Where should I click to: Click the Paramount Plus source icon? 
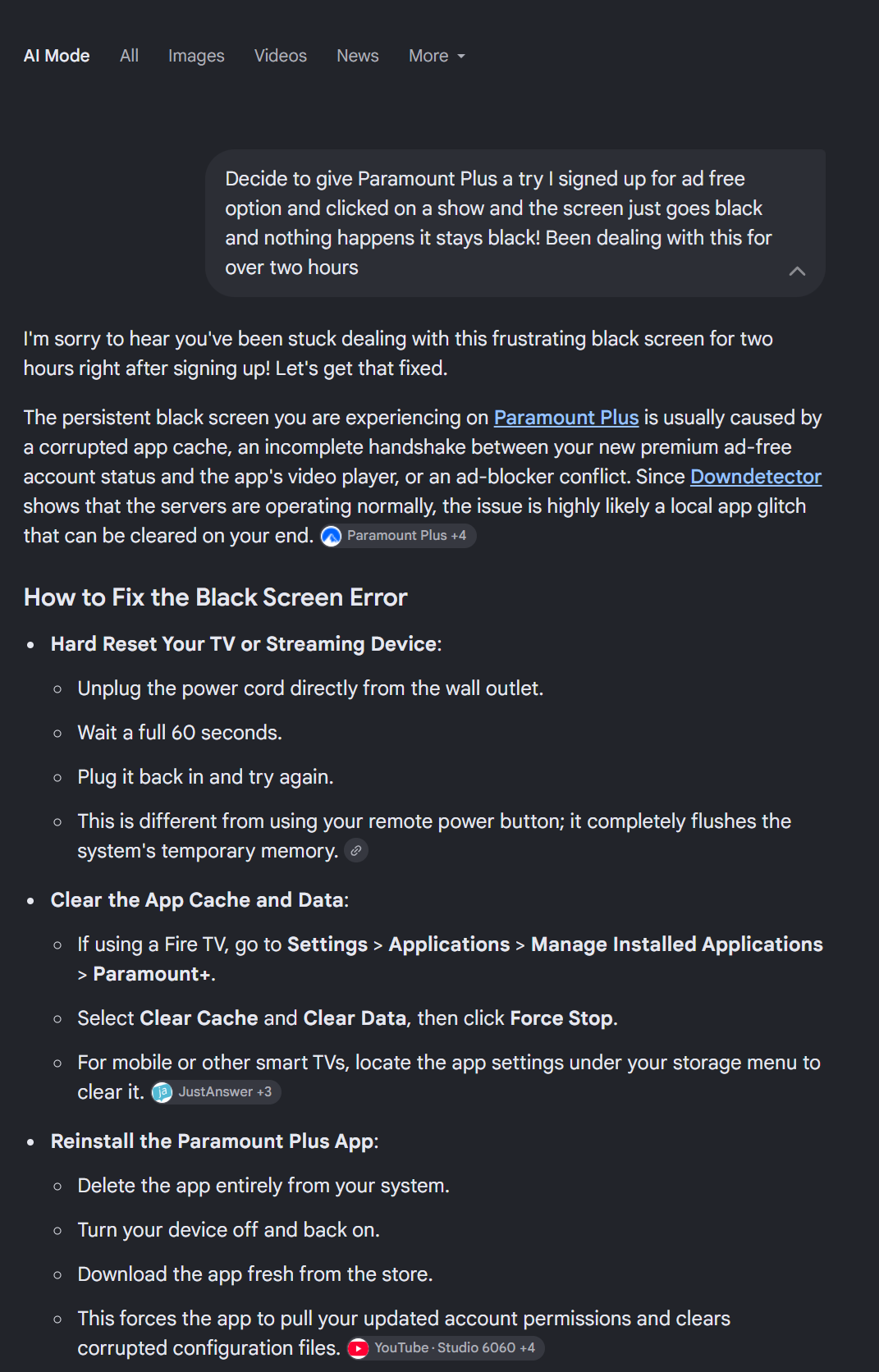click(331, 536)
